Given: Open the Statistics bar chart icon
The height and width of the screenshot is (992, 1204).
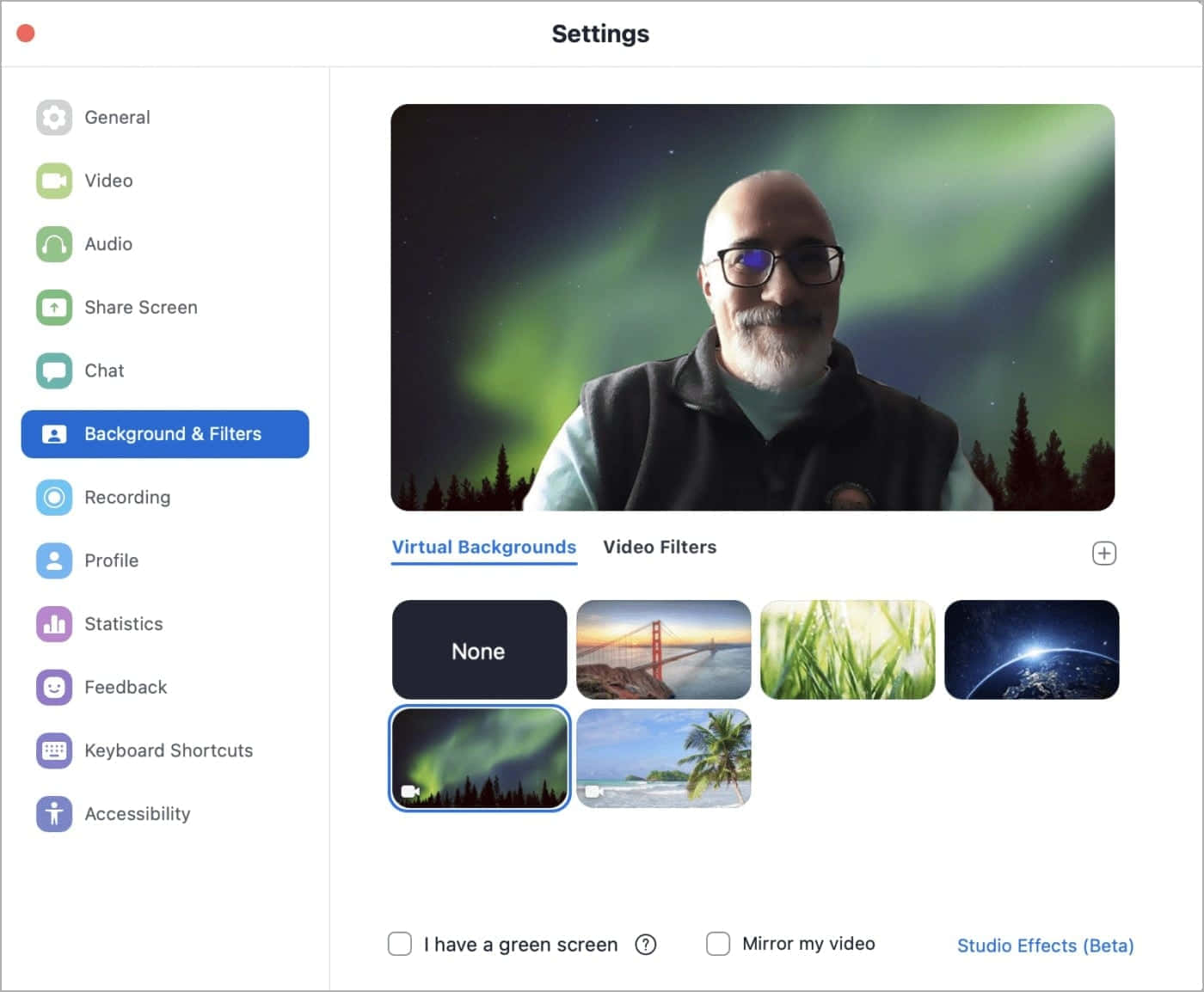Looking at the screenshot, I should point(54,624).
